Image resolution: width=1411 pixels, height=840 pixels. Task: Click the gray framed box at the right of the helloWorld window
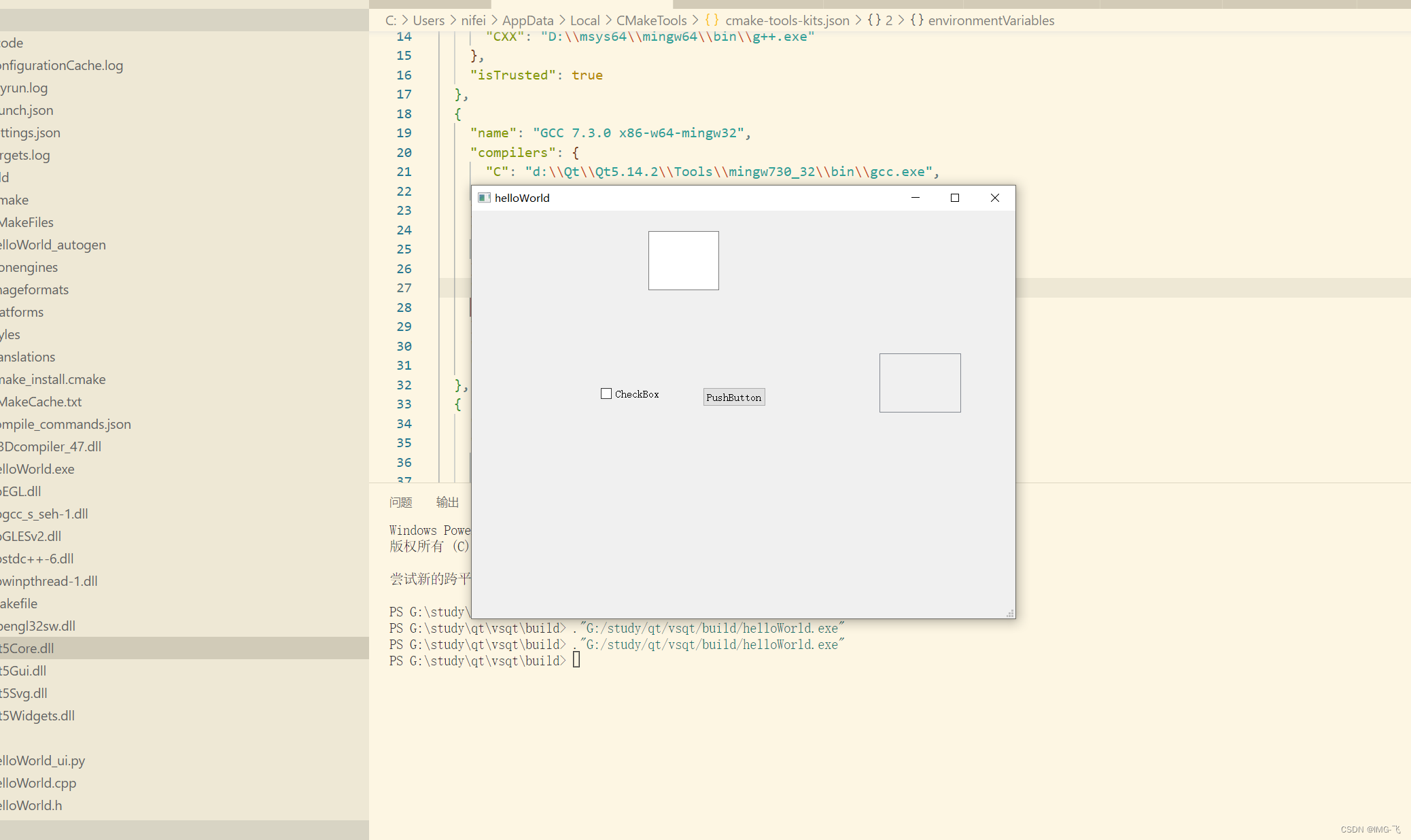920,383
